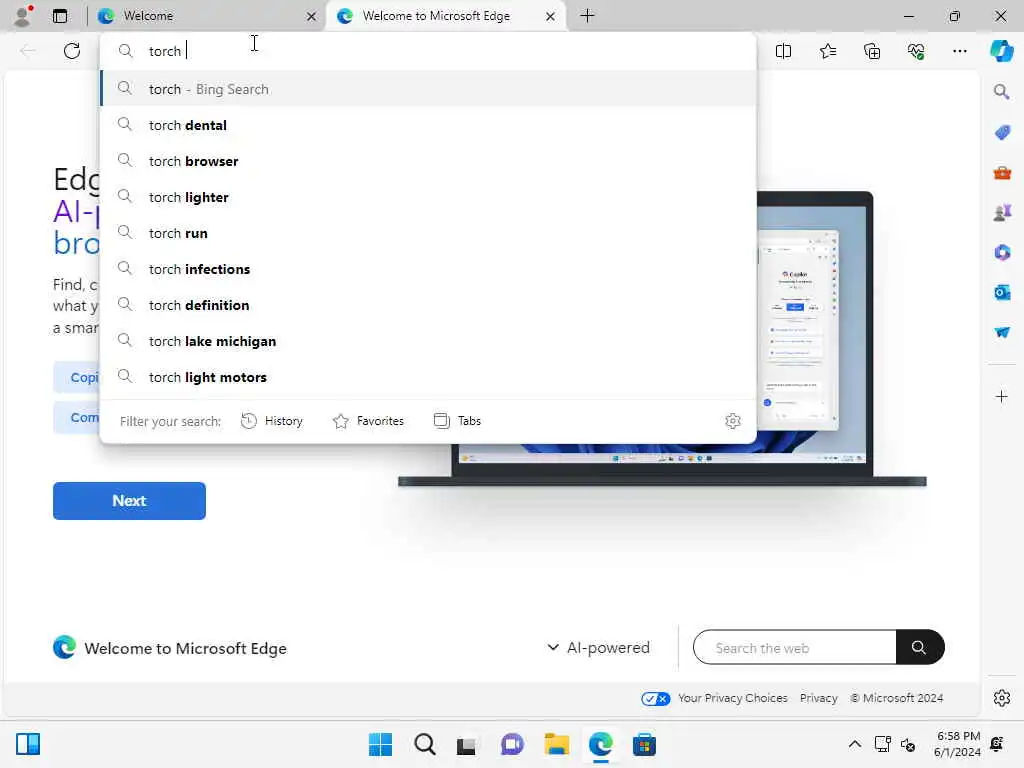1024x768 pixels.
Task: Choose torch lake michigan suggestion
Action: click(428, 341)
